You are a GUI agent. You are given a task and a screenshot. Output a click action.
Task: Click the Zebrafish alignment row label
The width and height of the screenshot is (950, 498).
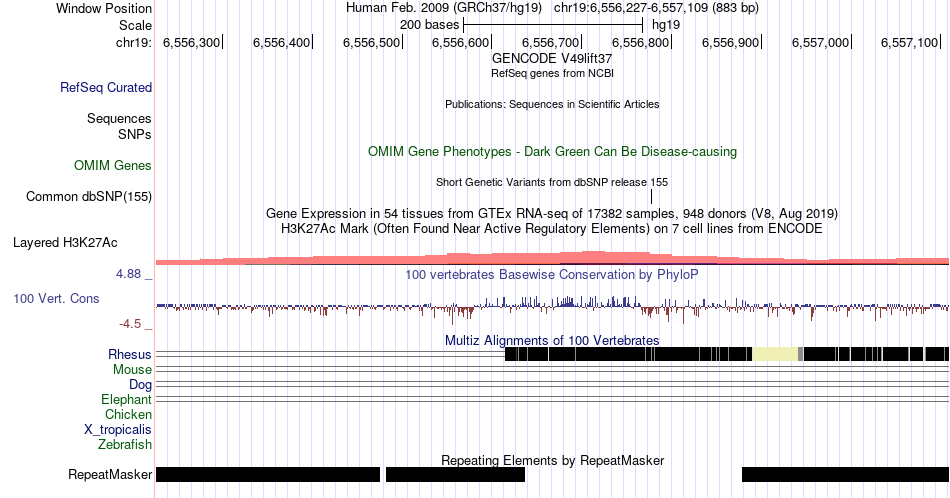(x=125, y=444)
